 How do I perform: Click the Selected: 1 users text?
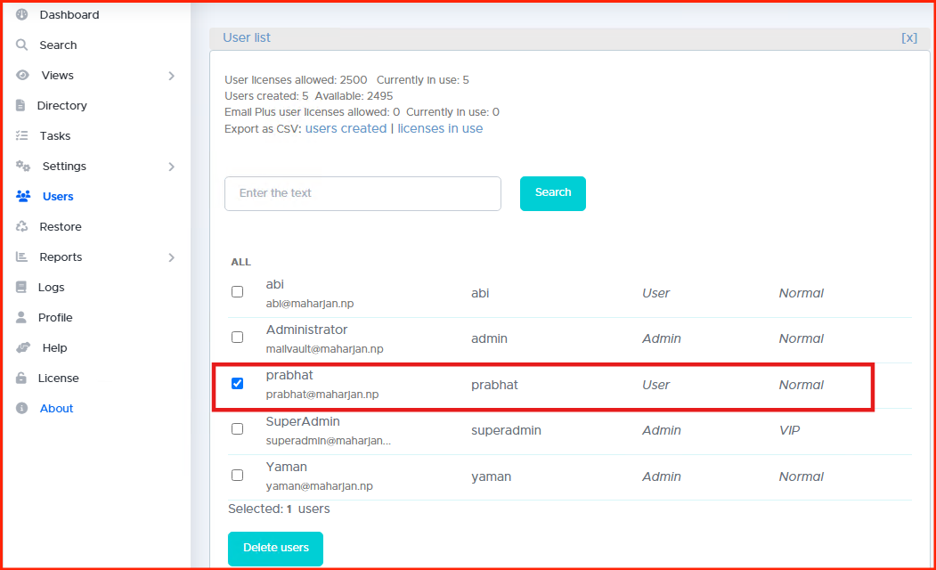point(279,509)
